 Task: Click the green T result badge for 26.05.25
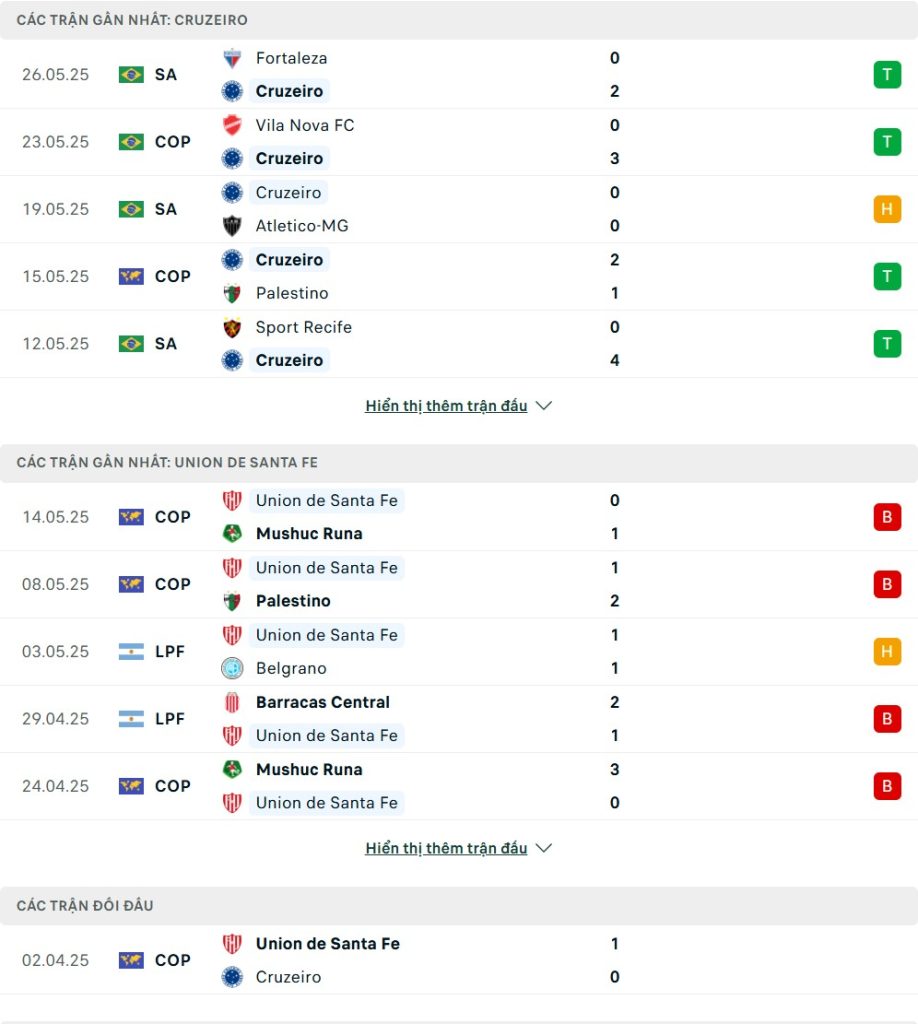(x=887, y=74)
